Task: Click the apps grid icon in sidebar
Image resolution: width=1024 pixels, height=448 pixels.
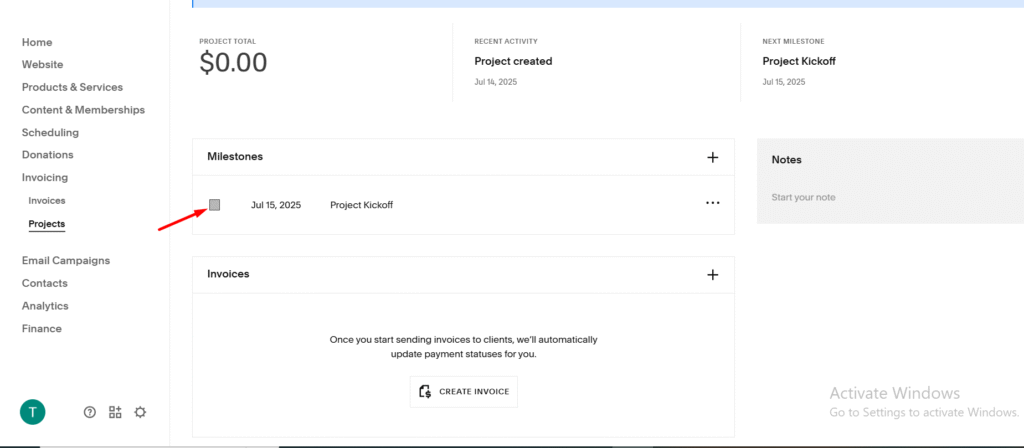Action: (115, 412)
